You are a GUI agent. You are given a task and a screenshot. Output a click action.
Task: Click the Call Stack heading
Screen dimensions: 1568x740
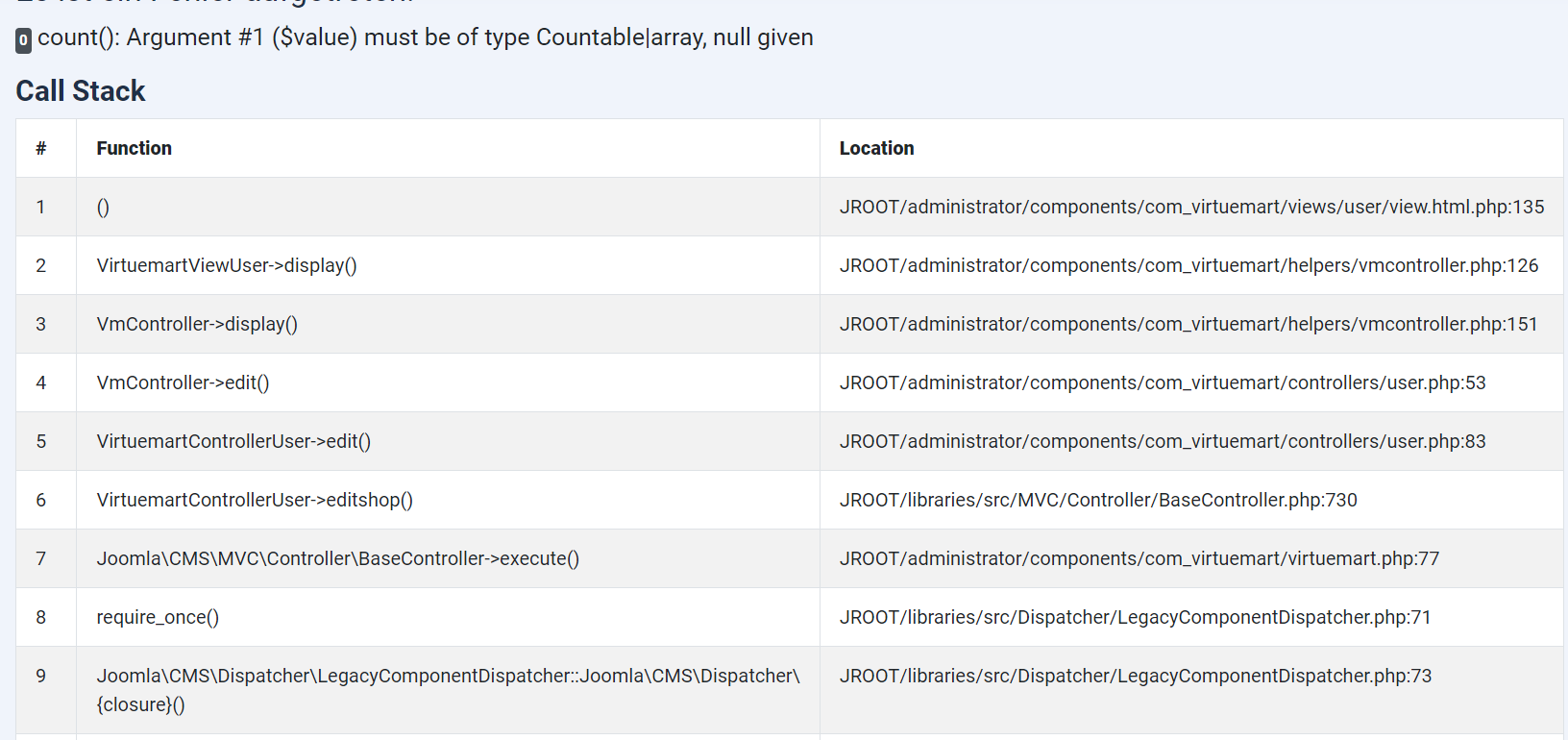click(x=81, y=91)
